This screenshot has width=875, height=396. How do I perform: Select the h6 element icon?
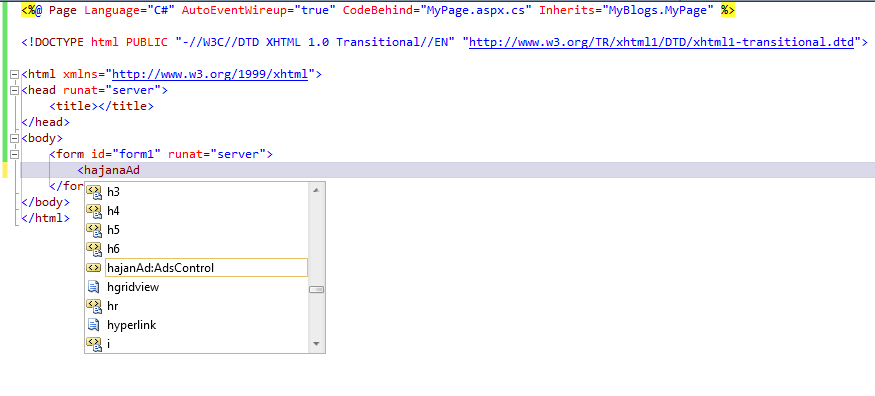click(x=94, y=249)
